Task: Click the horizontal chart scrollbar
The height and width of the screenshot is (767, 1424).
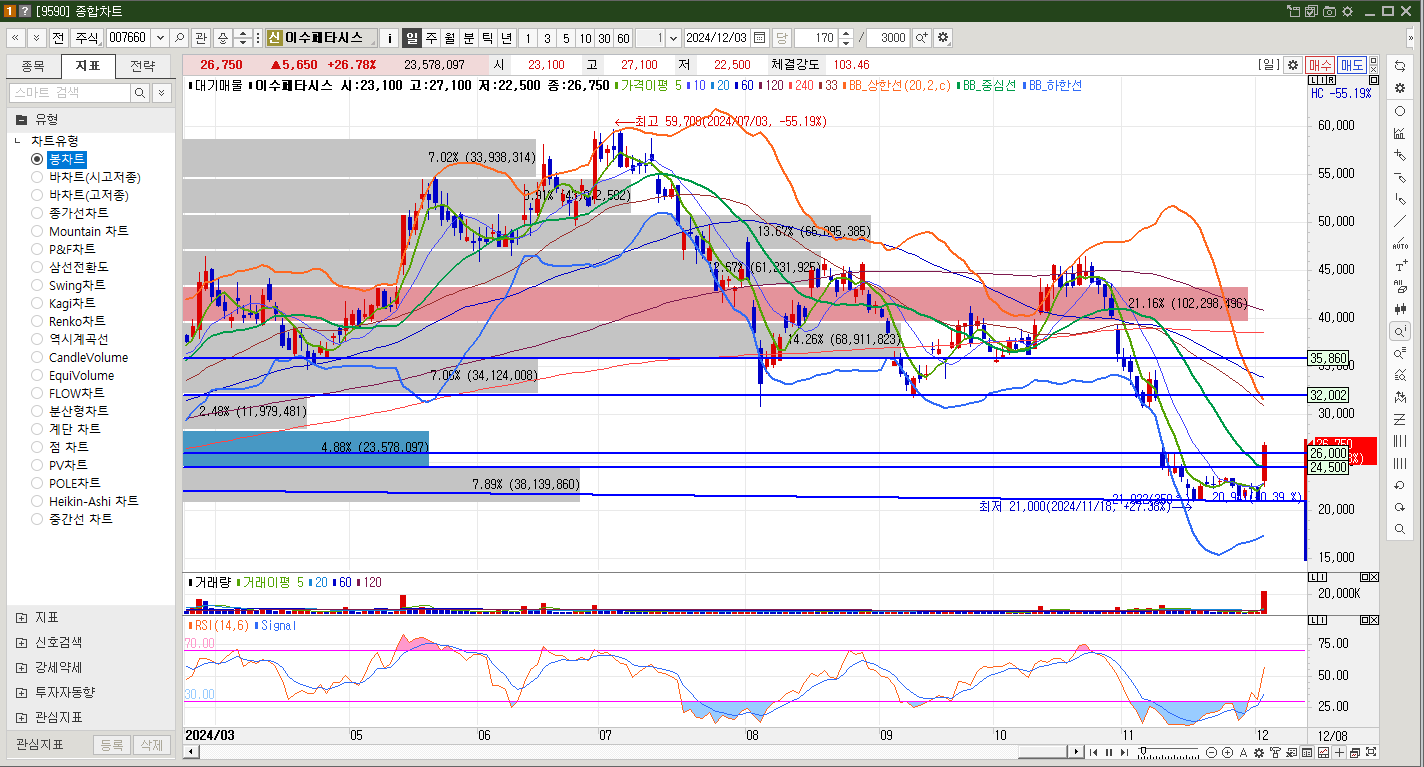Action: coord(1043,752)
